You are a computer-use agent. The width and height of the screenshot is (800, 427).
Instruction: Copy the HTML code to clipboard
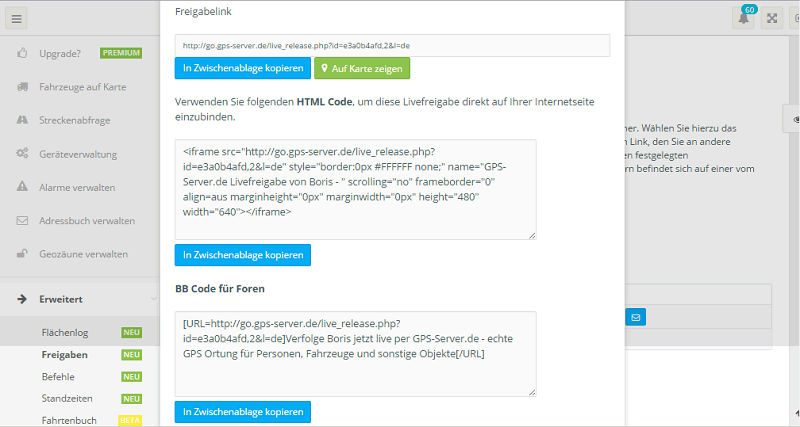(x=243, y=255)
